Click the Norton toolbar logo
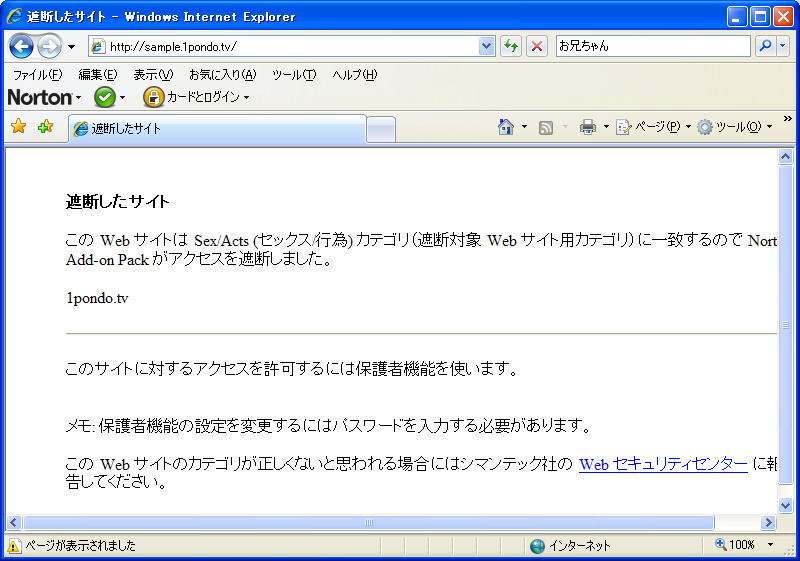The width and height of the screenshot is (800, 561). pos(40,97)
